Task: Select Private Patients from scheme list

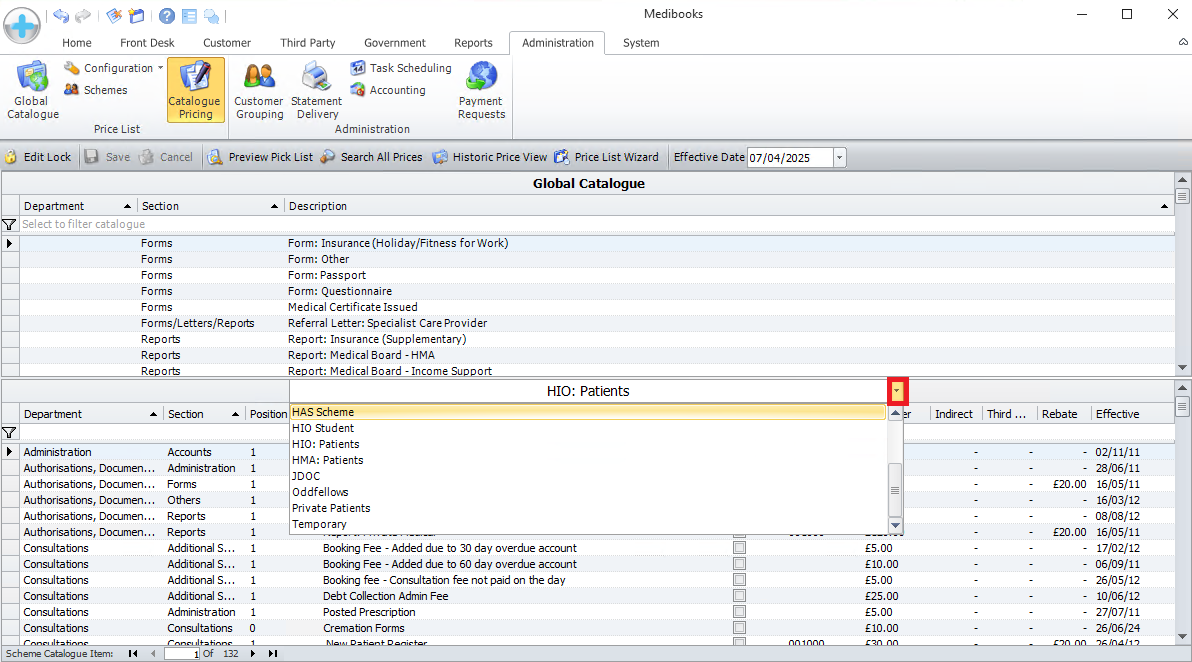Action: click(x=331, y=508)
